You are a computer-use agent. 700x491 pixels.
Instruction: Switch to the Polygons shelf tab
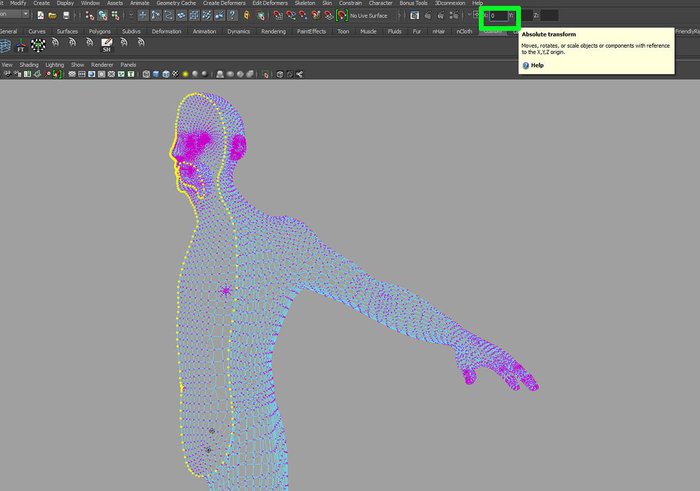pos(99,31)
